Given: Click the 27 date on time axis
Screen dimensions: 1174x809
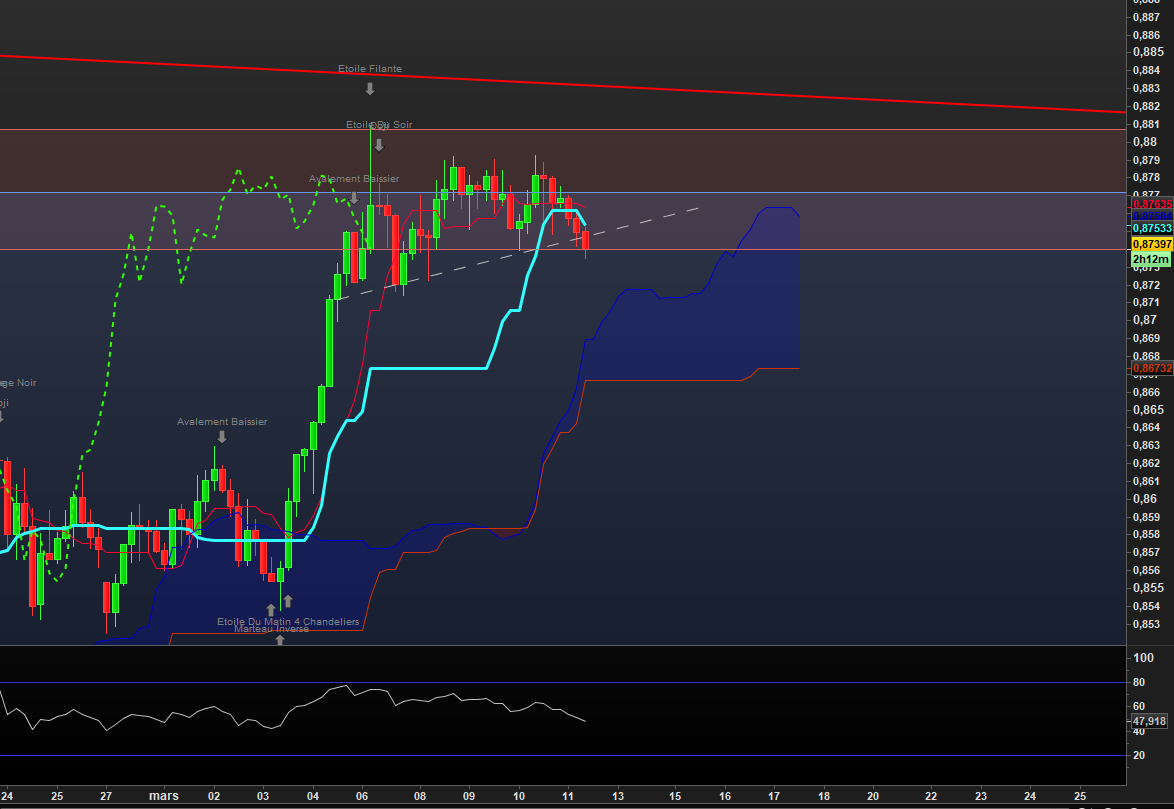Looking at the screenshot, I should point(106,796).
